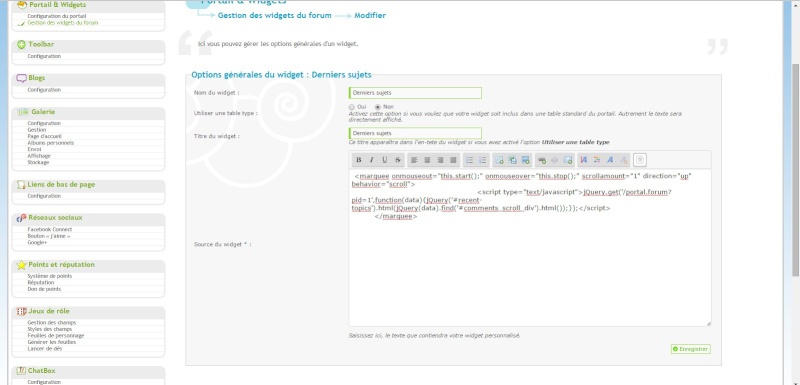Click the Modifier breadcrumb link

point(370,16)
